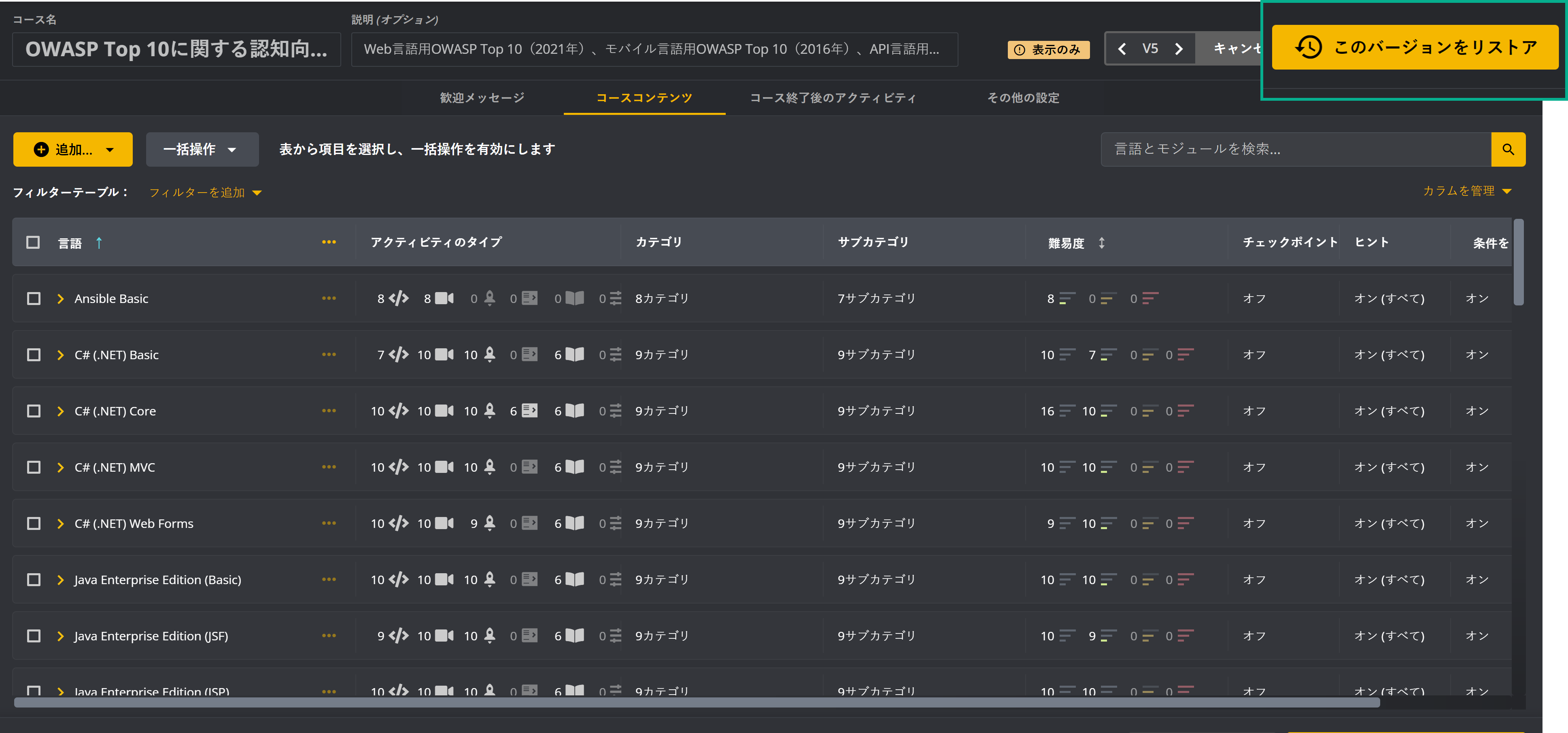Select the Java Enterprise Edition (JSF) checkbox
Viewport: 1568px width, 733px height.
[x=34, y=636]
